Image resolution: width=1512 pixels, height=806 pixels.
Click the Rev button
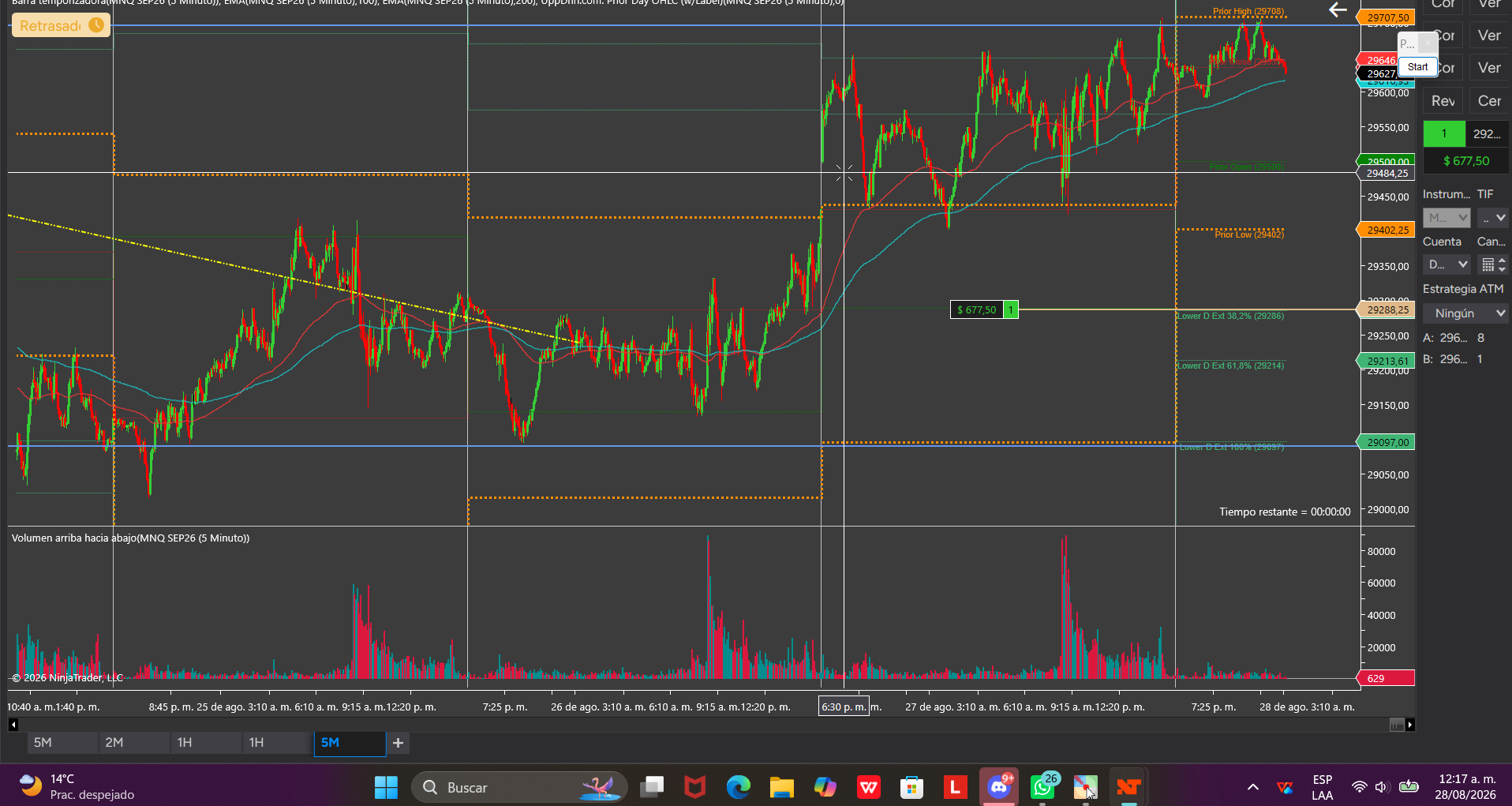(1443, 101)
